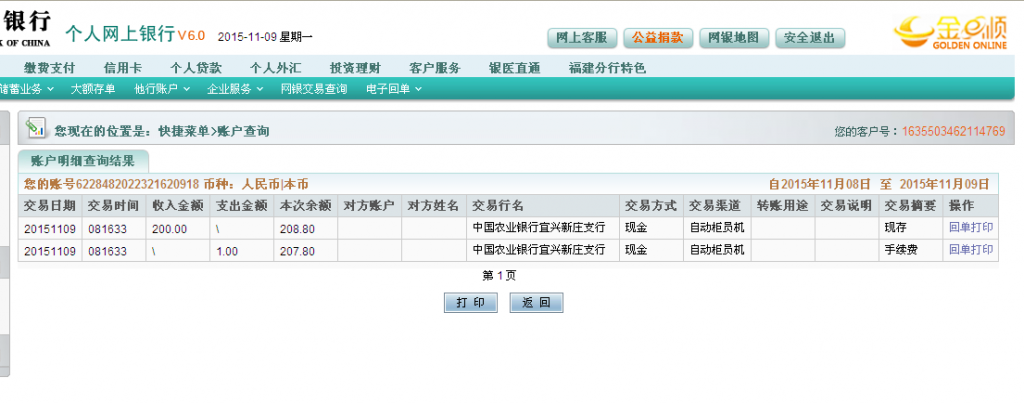Open the 企业服务 dropdown

coord(234,89)
